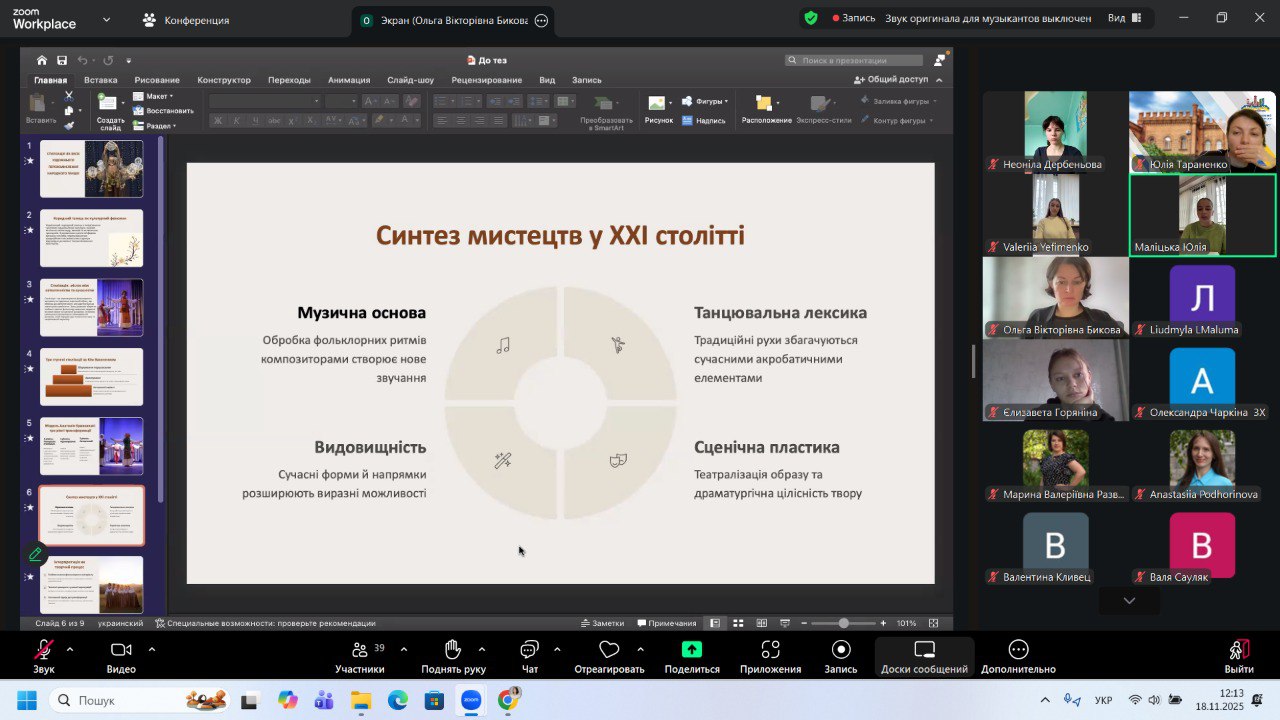Open the Чат chat panel

coord(529,651)
